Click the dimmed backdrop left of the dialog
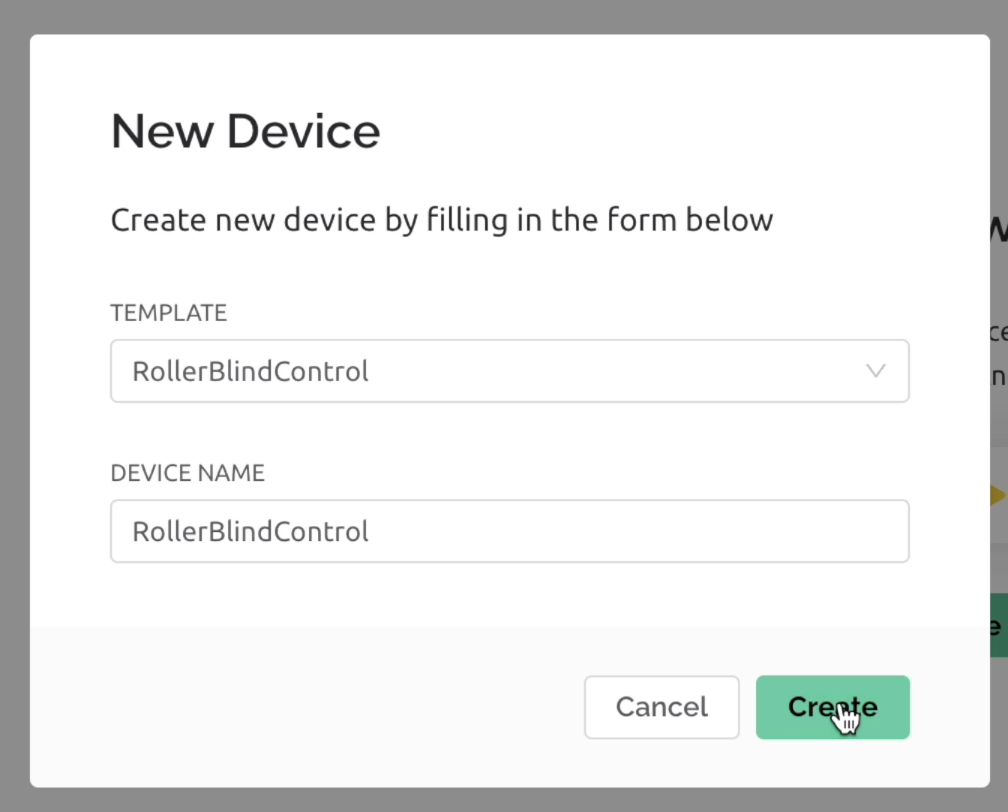 point(14,400)
